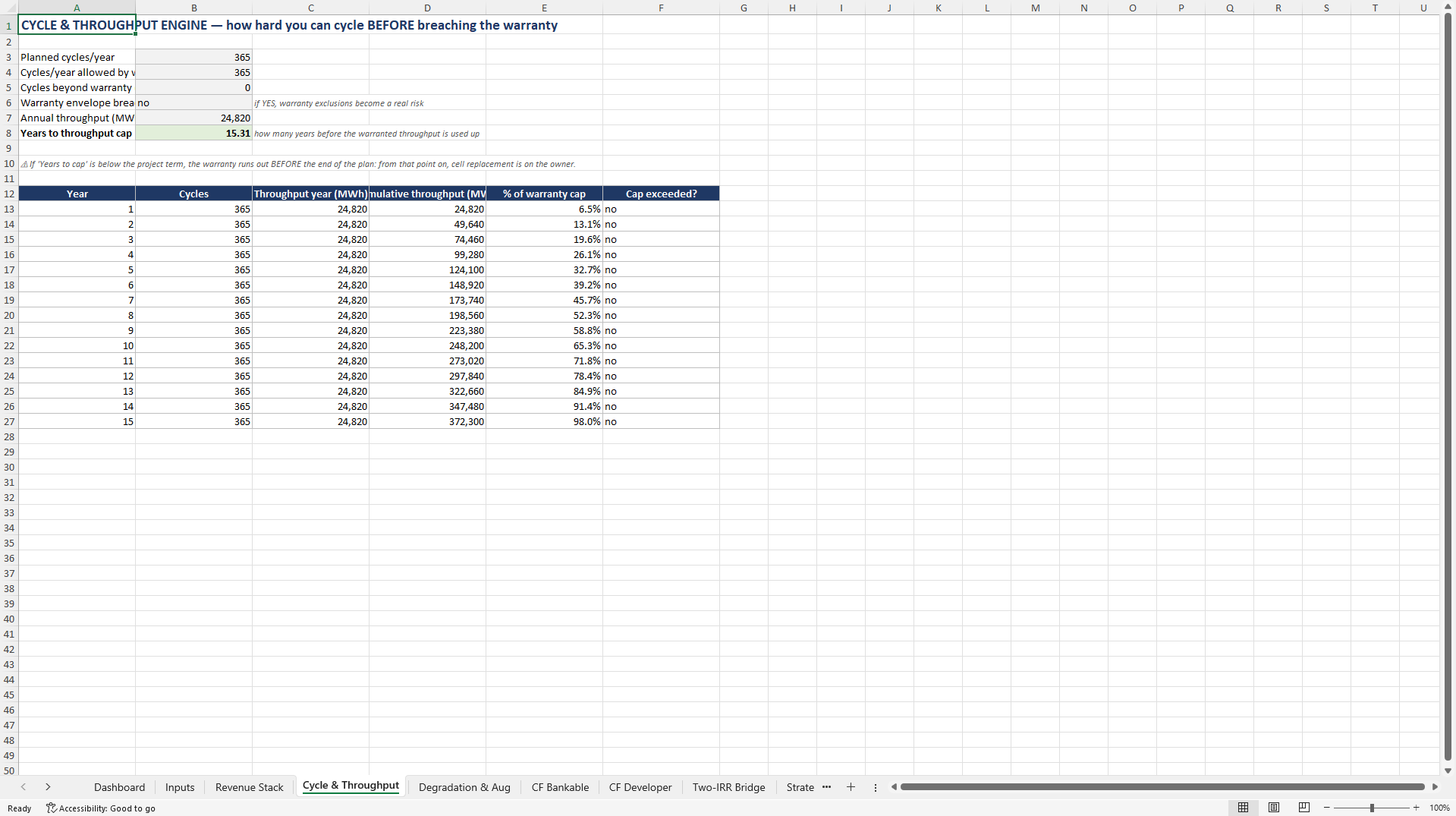Viewport: 1456px width, 816px height.
Task: Add a new sheet with plus icon
Action: 851,787
